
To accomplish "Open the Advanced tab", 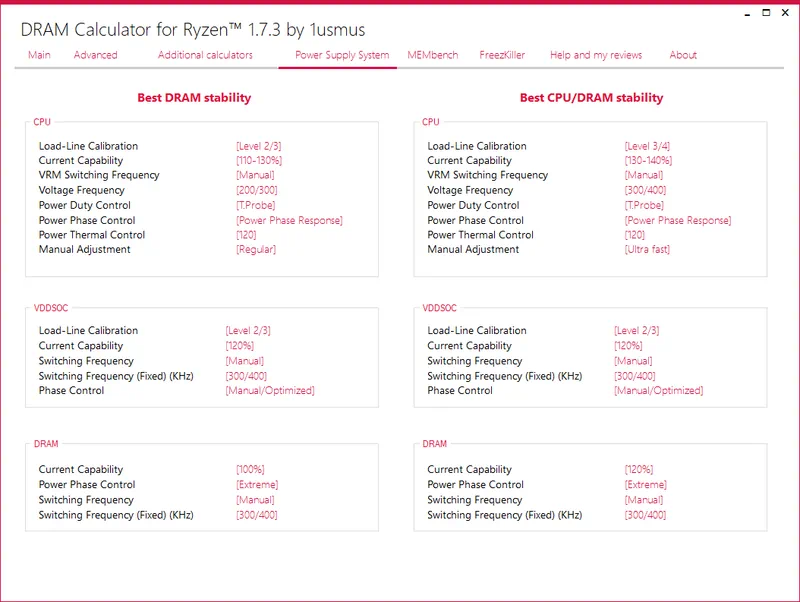I will [x=95, y=55].
